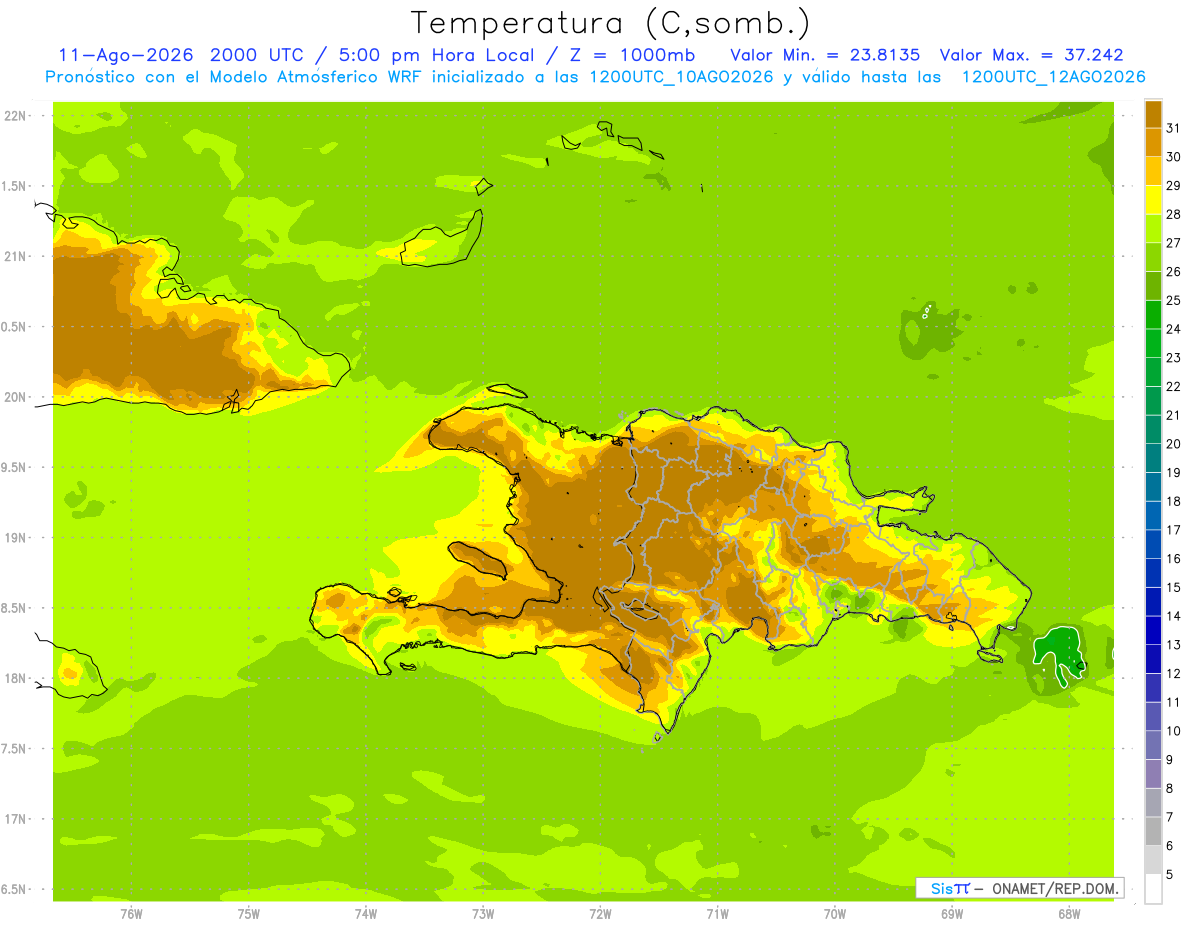This screenshot has width=1200, height=927.
Task: Click the '22N' latitude axis label
Action: (x=14, y=116)
